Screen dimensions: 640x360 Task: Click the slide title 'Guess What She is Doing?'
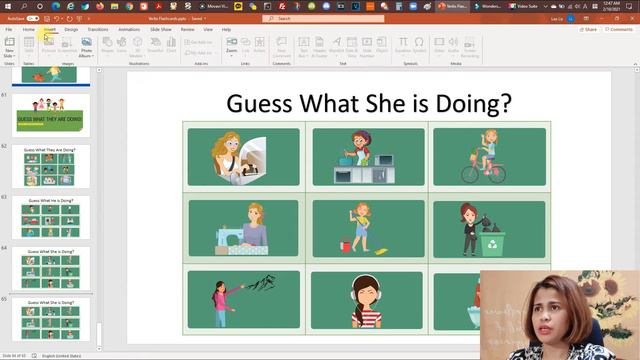click(369, 103)
